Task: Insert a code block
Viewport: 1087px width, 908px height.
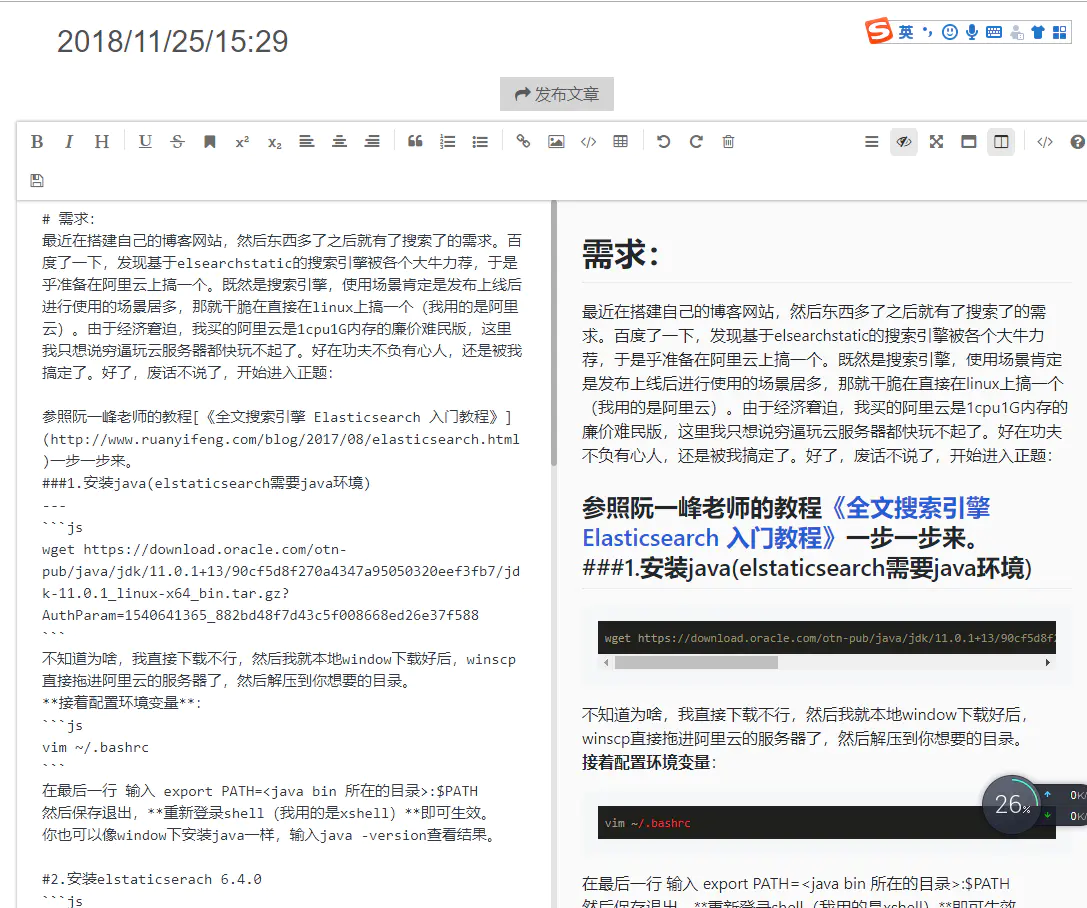Action: pyautogui.click(x=589, y=142)
